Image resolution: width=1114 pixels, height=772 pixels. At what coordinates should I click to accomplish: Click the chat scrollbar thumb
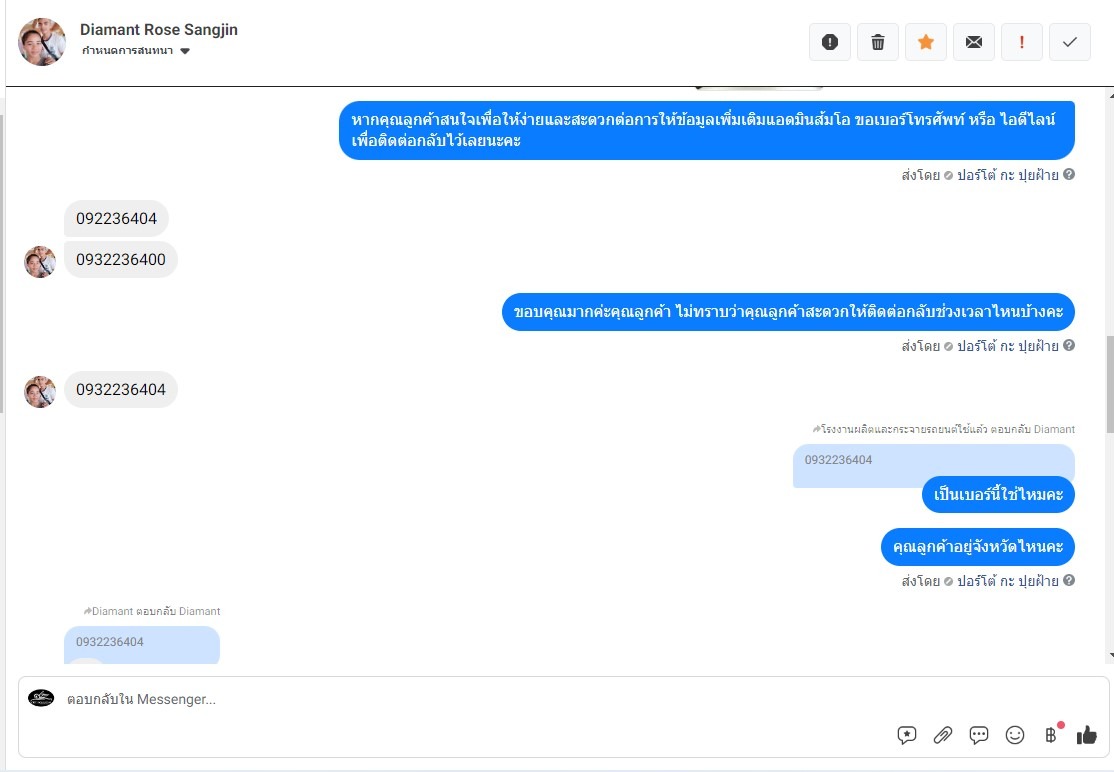coord(1110,384)
